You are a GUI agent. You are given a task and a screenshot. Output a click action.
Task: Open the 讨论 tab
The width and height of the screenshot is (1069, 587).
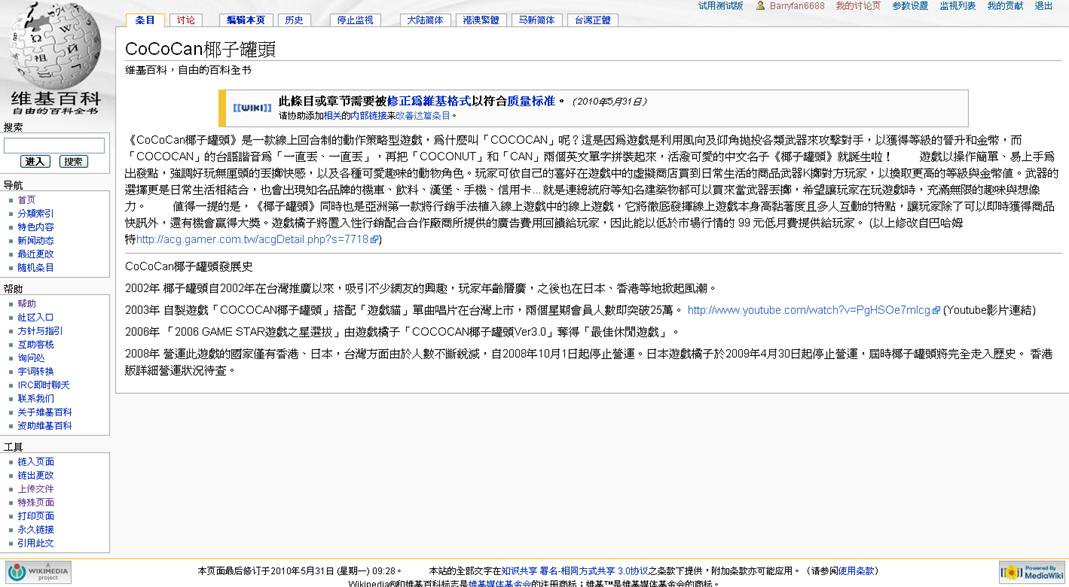click(186, 20)
